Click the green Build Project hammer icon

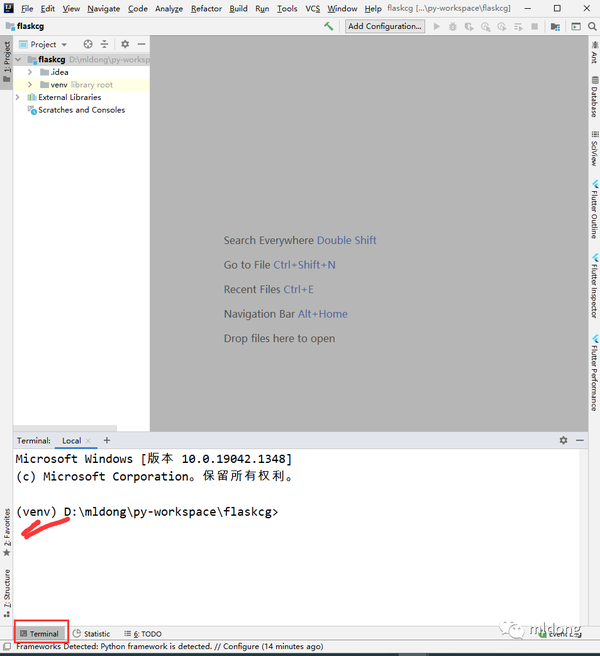[328, 26]
